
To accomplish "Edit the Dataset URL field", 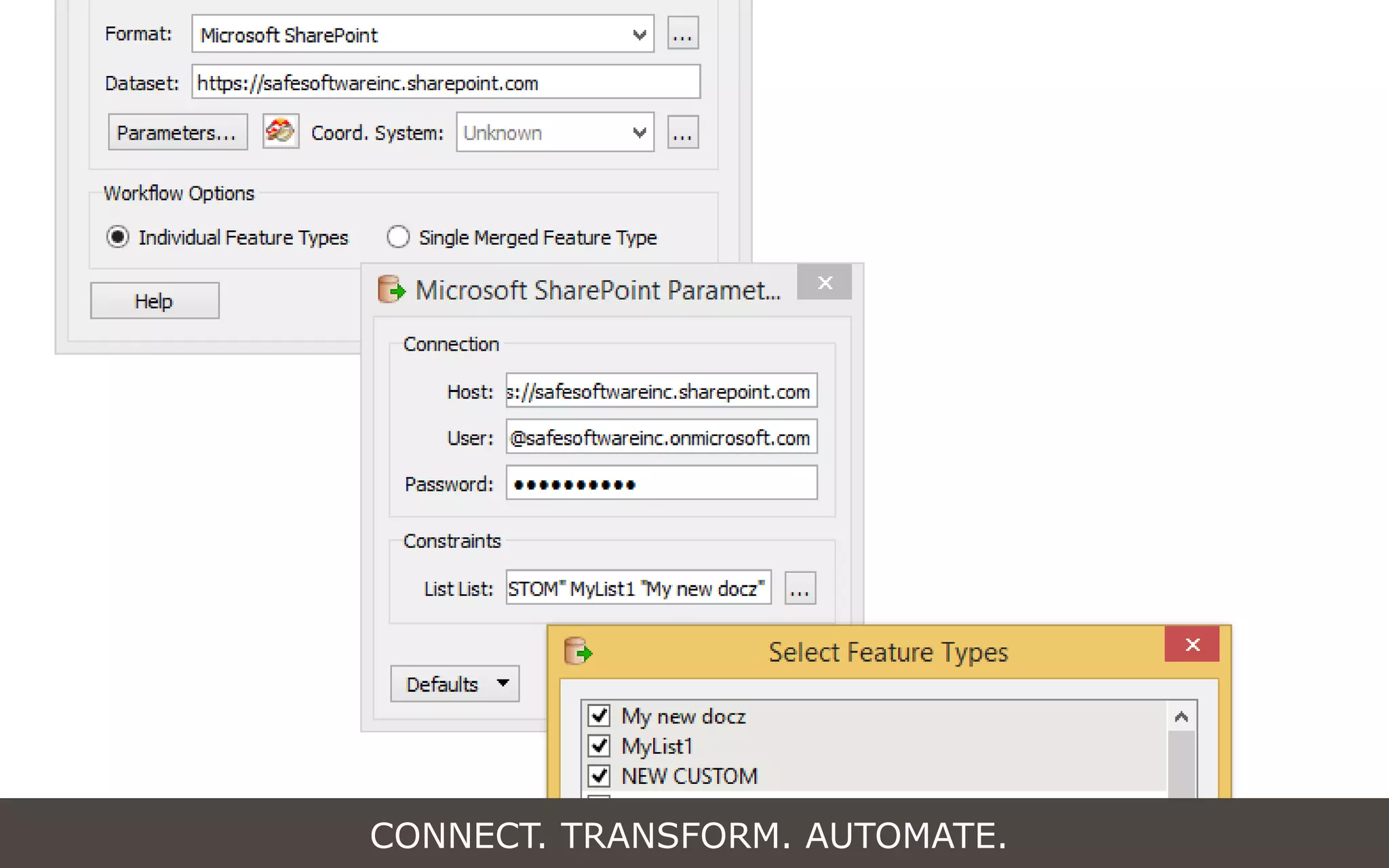I will tap(446, 83).
